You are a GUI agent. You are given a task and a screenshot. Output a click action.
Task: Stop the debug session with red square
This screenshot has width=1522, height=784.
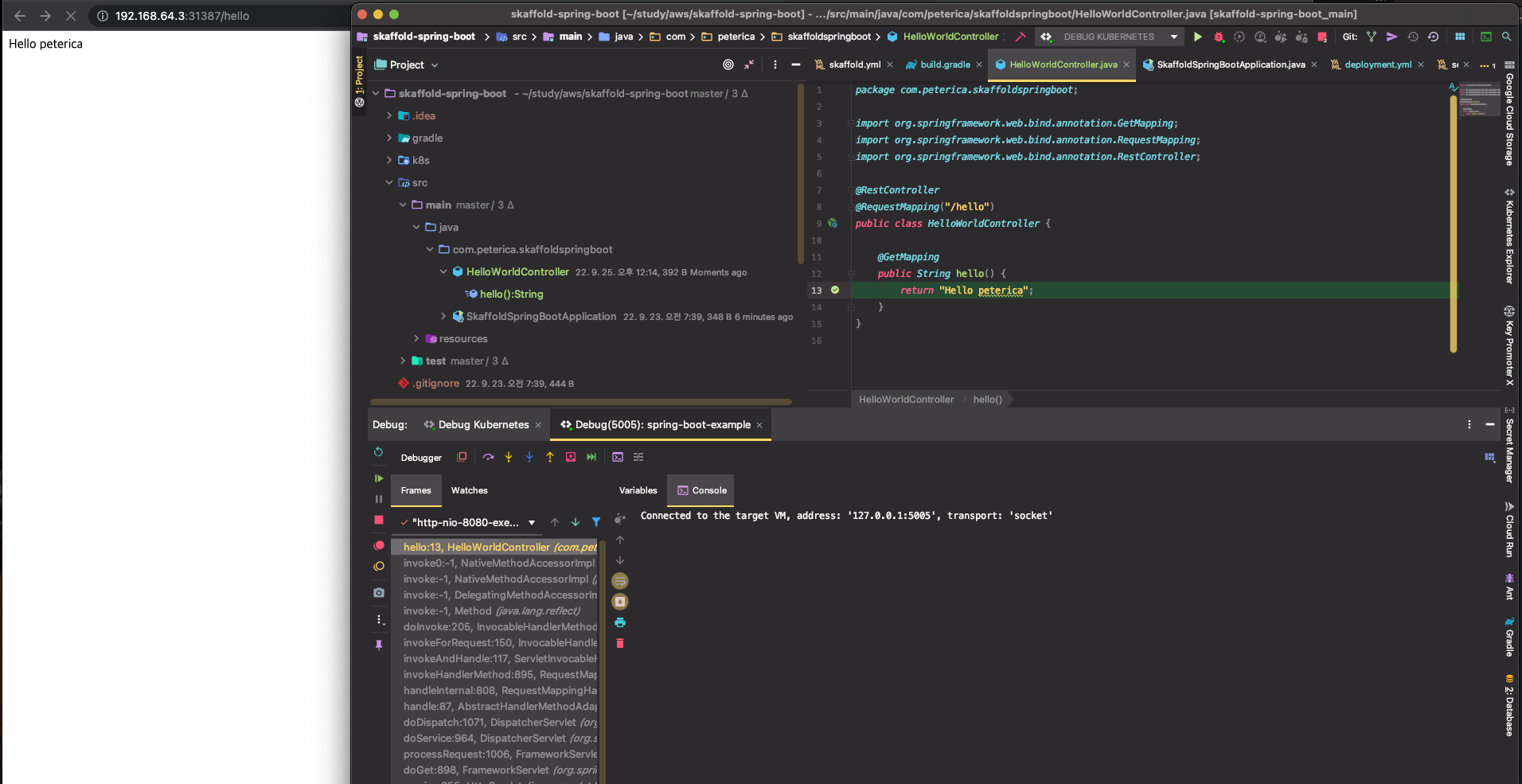379,520
